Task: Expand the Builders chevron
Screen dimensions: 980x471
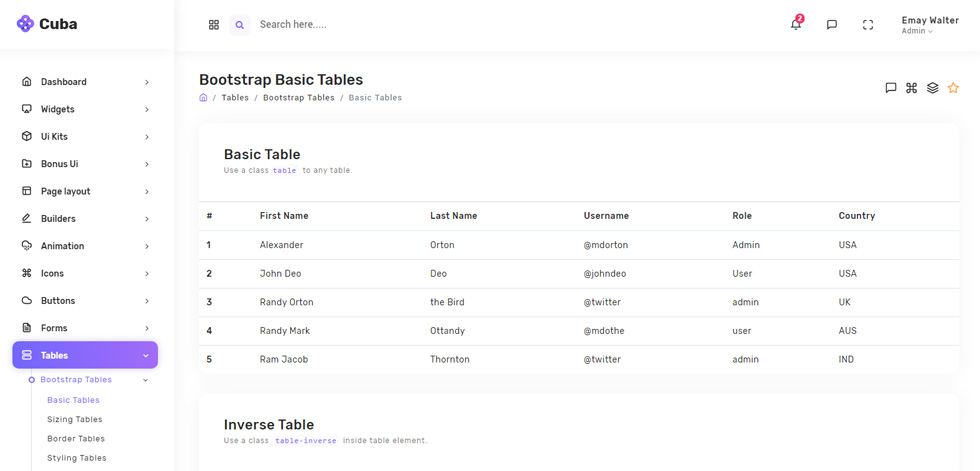Action: click(x=147, y=219)
